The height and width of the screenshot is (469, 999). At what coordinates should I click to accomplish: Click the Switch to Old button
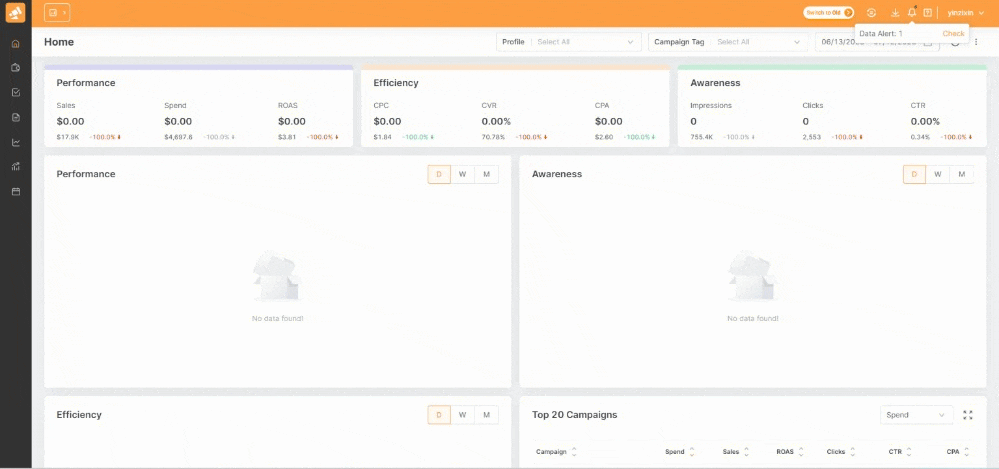828,13
